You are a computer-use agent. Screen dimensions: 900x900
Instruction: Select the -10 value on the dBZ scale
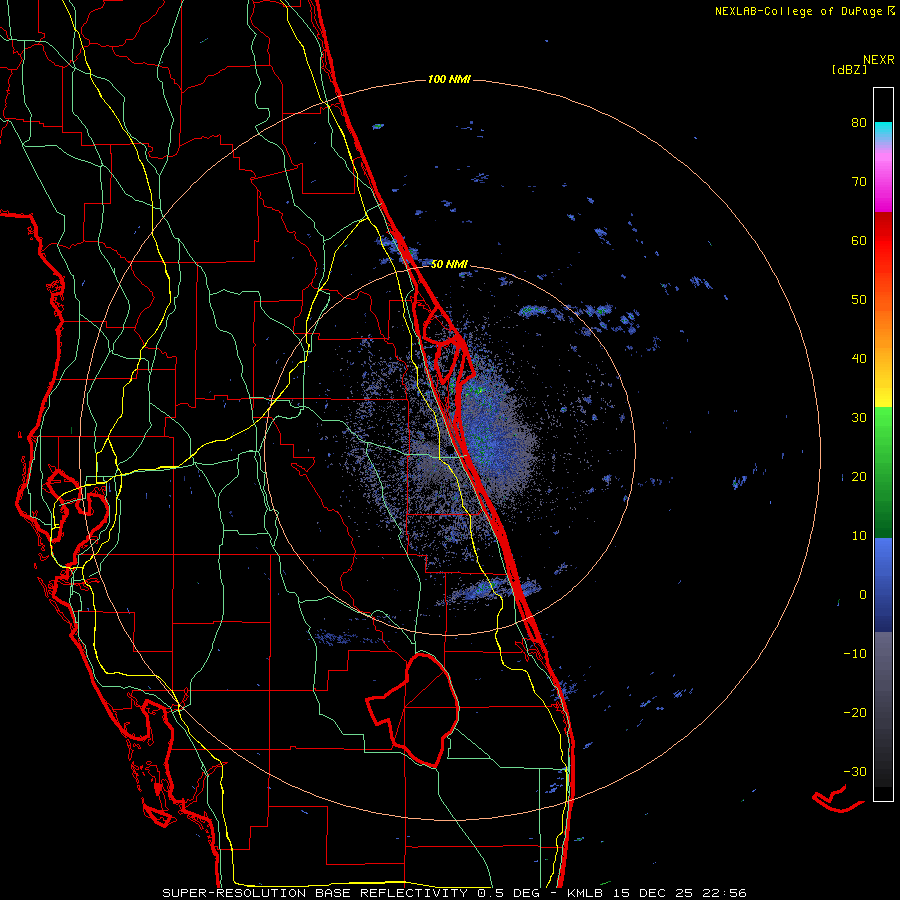pyautogui.click(x=855, y=654)
